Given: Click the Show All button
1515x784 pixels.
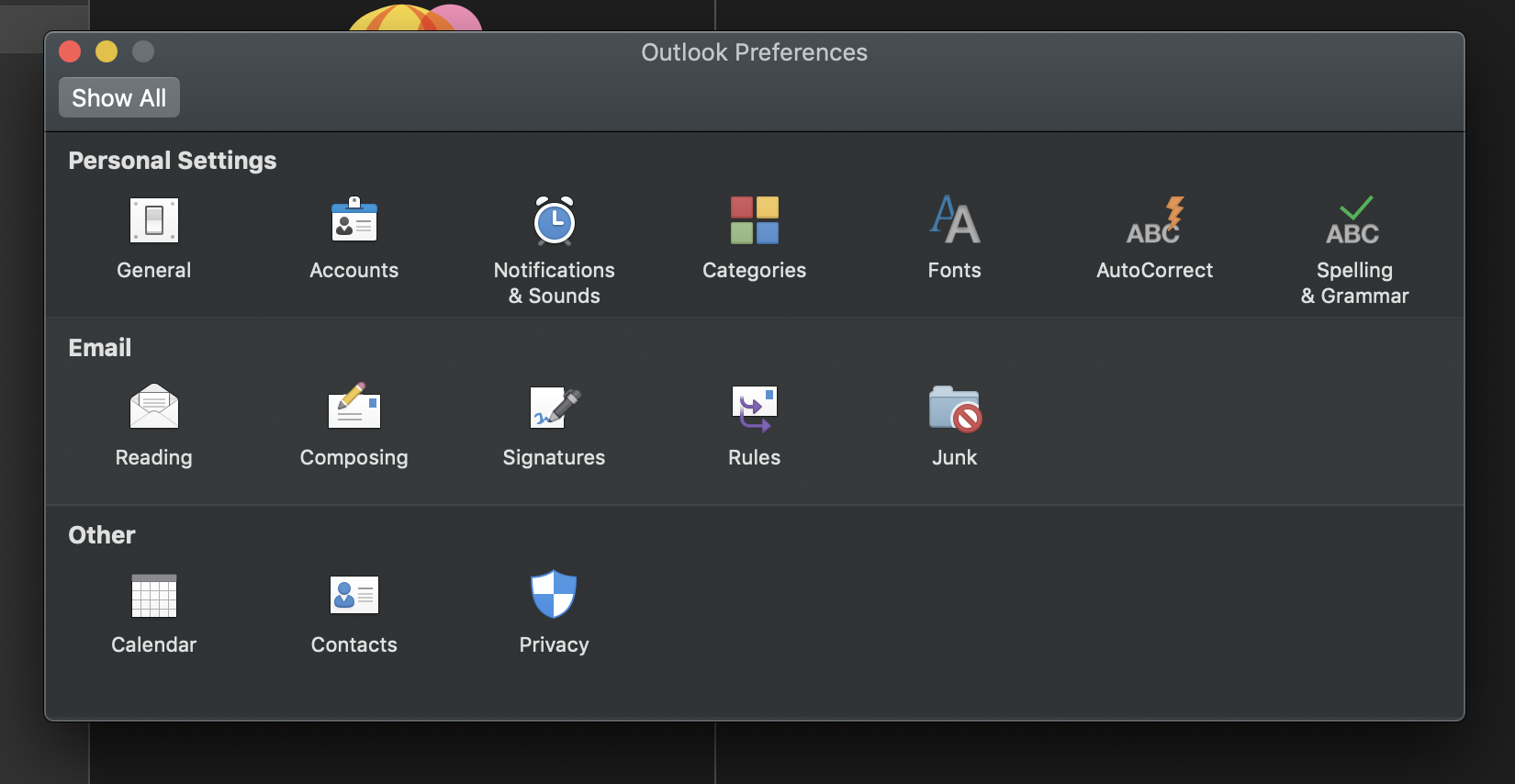Looking at the screenshot, I should click(119, 97).
